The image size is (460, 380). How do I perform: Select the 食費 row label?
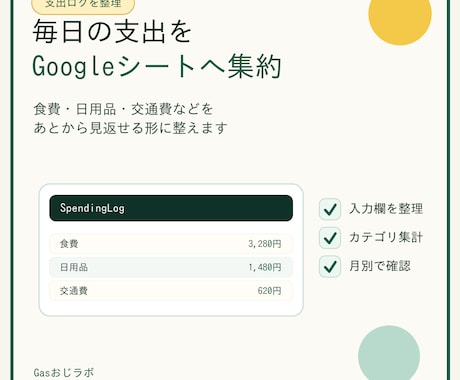pos(69,244)
